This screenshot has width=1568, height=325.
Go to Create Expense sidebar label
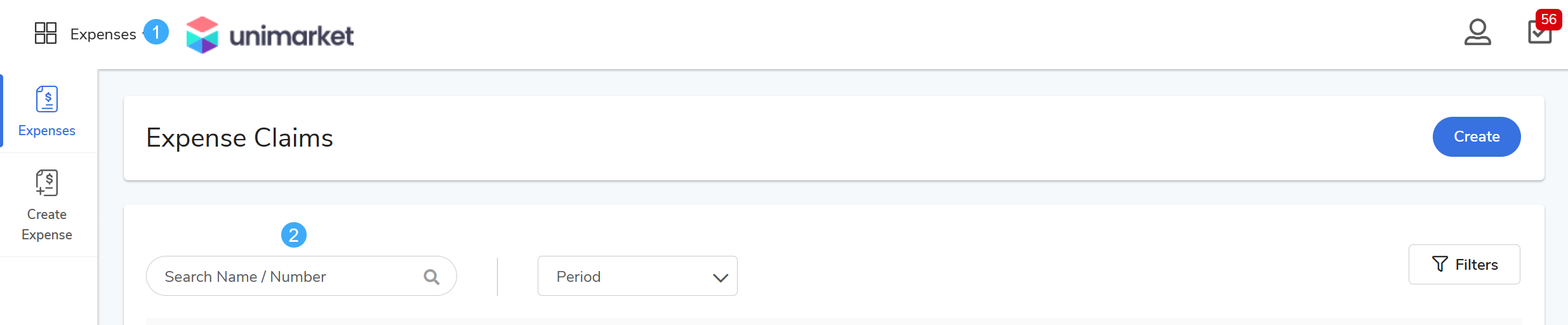click(x=47, y=225)
